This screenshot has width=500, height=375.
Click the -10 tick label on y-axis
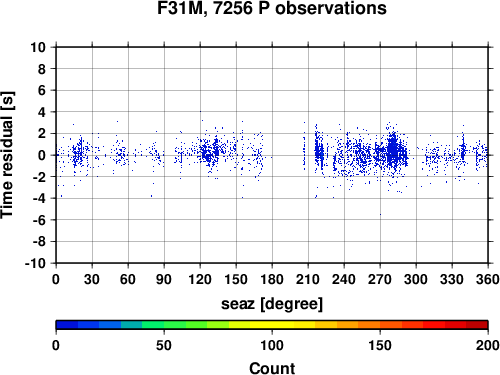35,263
